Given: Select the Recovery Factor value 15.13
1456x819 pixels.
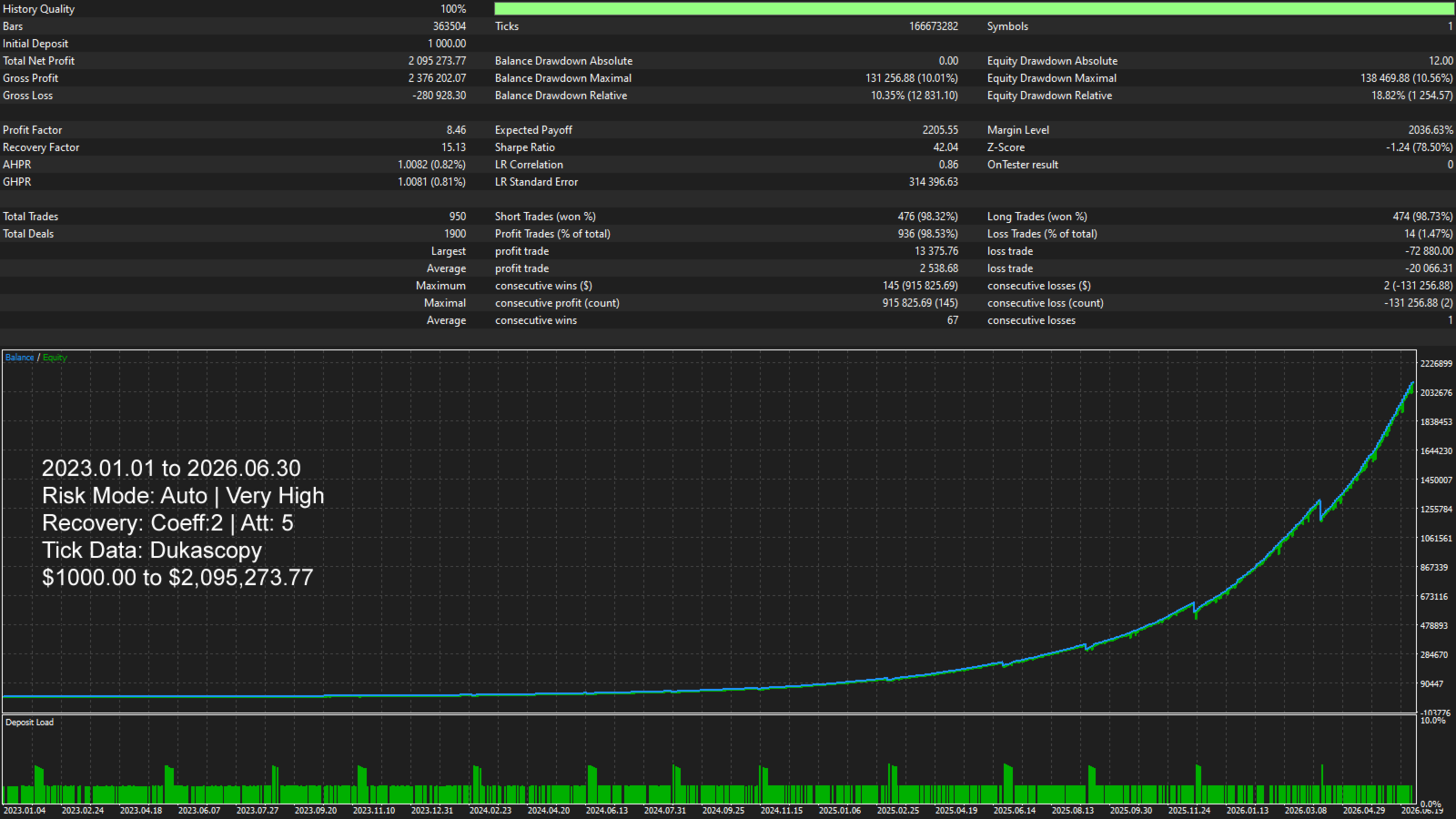Looking at the screenshot, I should (454, 147).
